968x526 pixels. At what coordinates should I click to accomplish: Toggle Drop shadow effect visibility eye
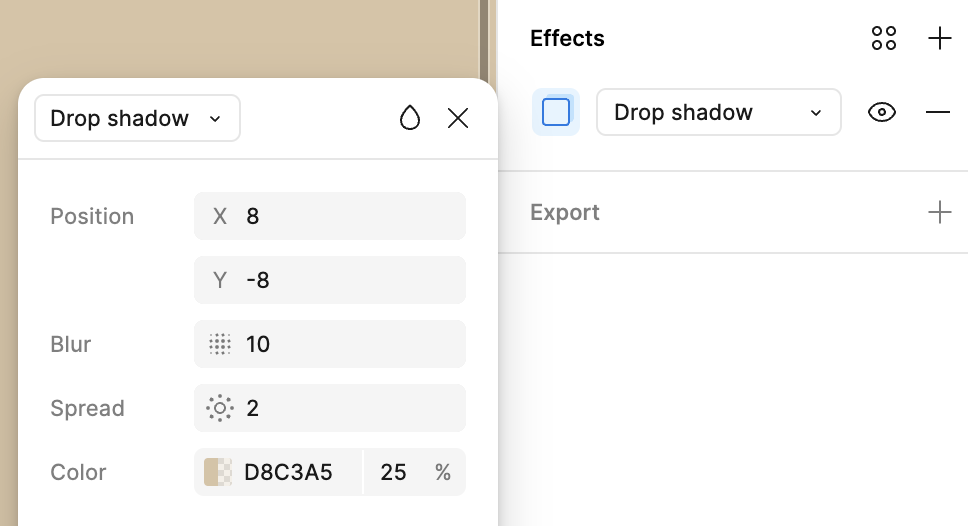(x=882, y=112)
